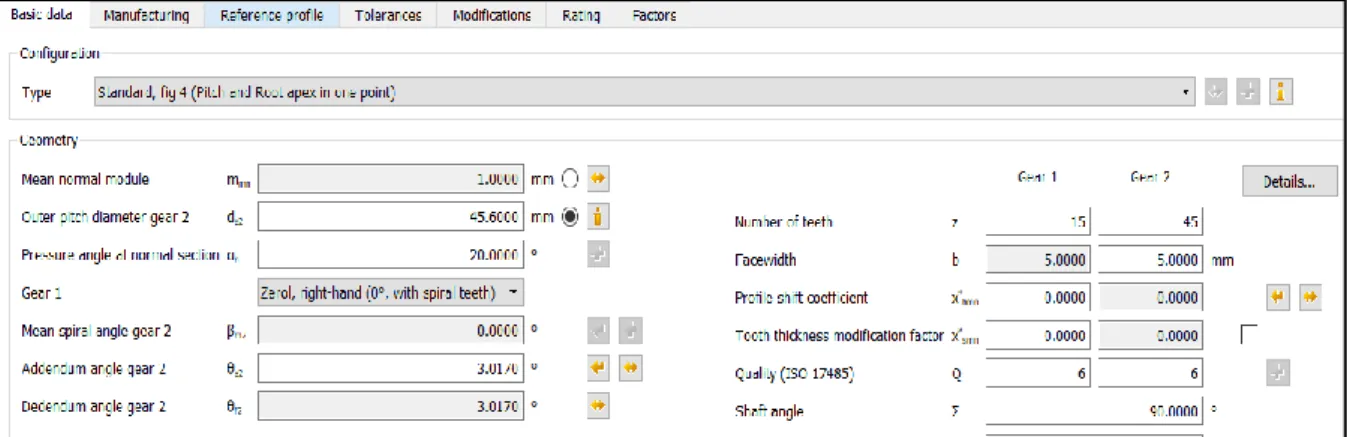Edit Quality value for Gear 2
This screenshot has height=437, width=1347.
pos(1151,373)
